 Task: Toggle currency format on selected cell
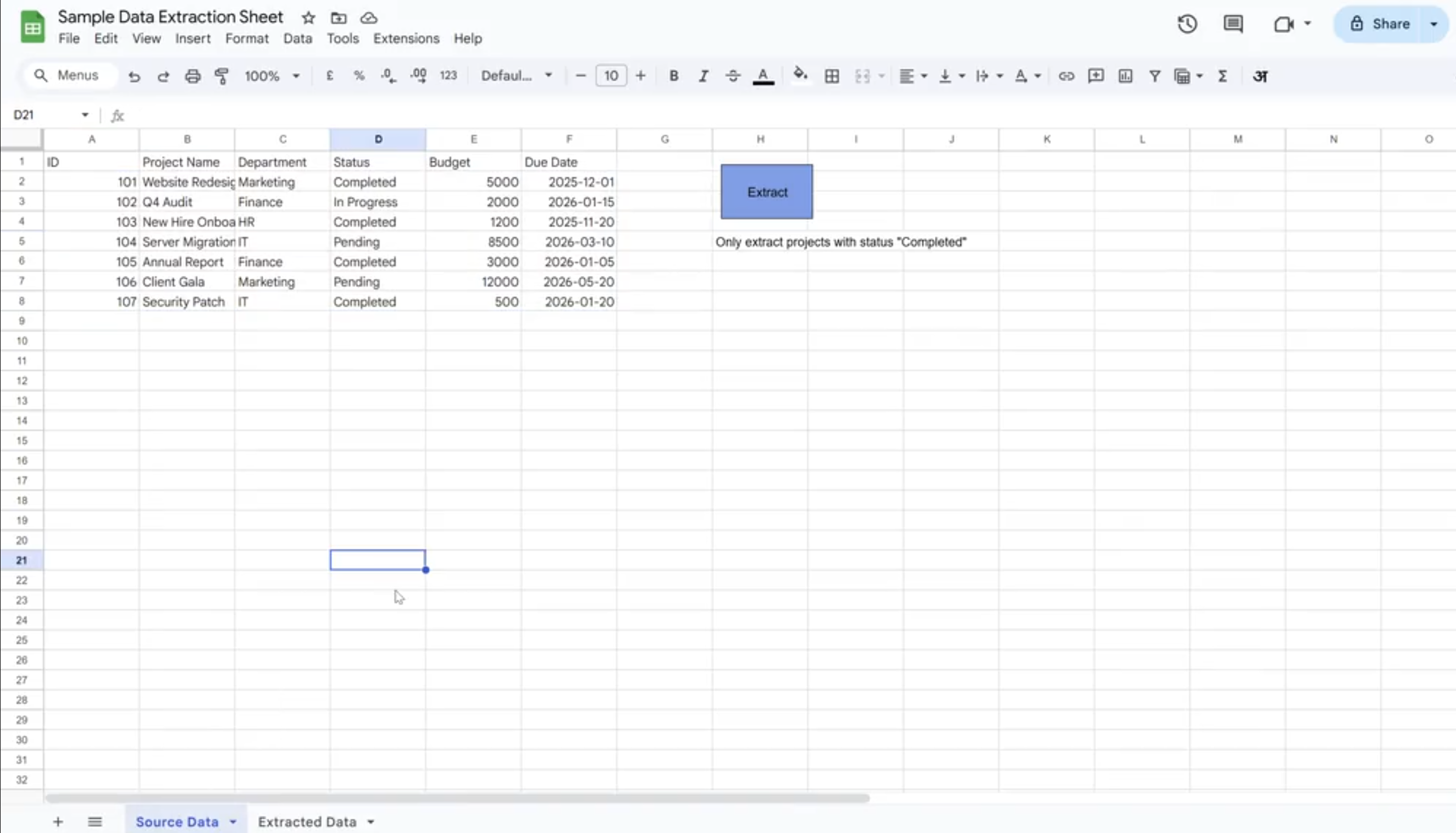329,75
